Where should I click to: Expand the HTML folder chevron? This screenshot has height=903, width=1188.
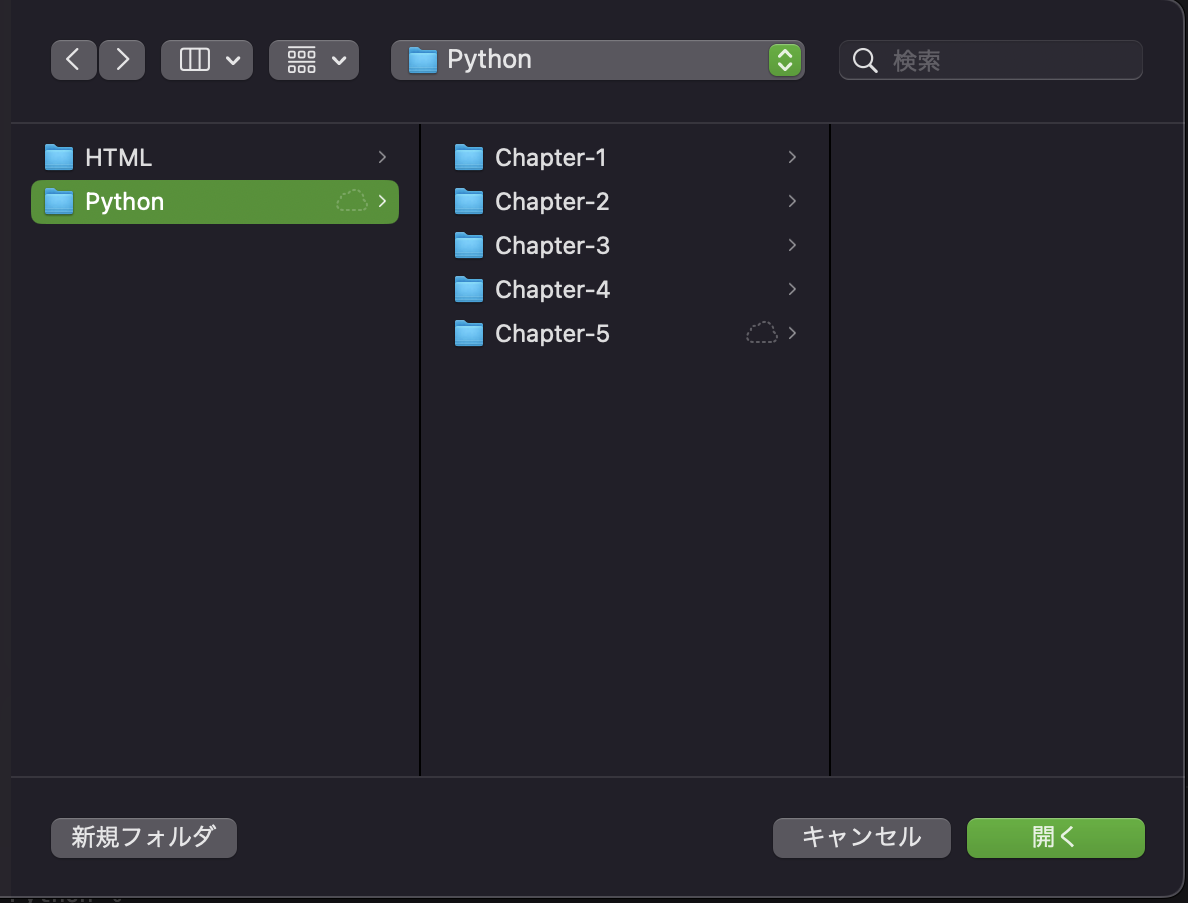point(381,157)
